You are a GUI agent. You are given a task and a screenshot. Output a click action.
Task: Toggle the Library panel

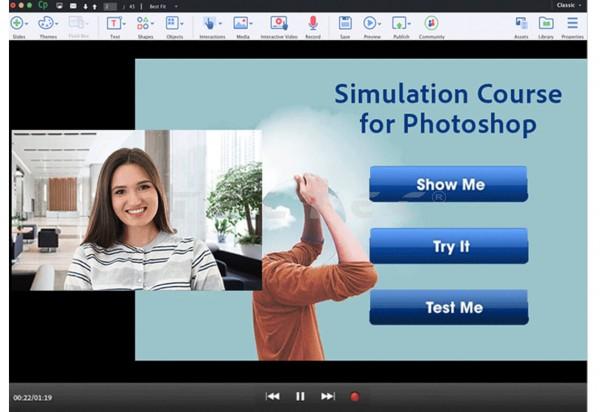pos(546,23)
